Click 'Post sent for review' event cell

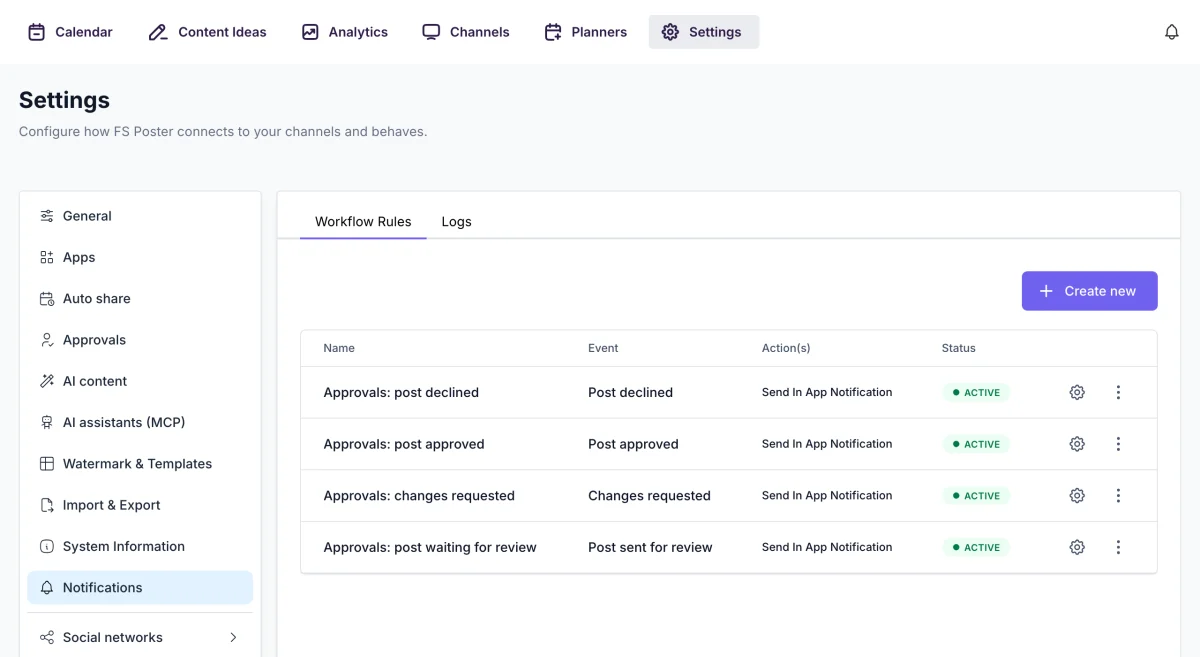point(650,547)
